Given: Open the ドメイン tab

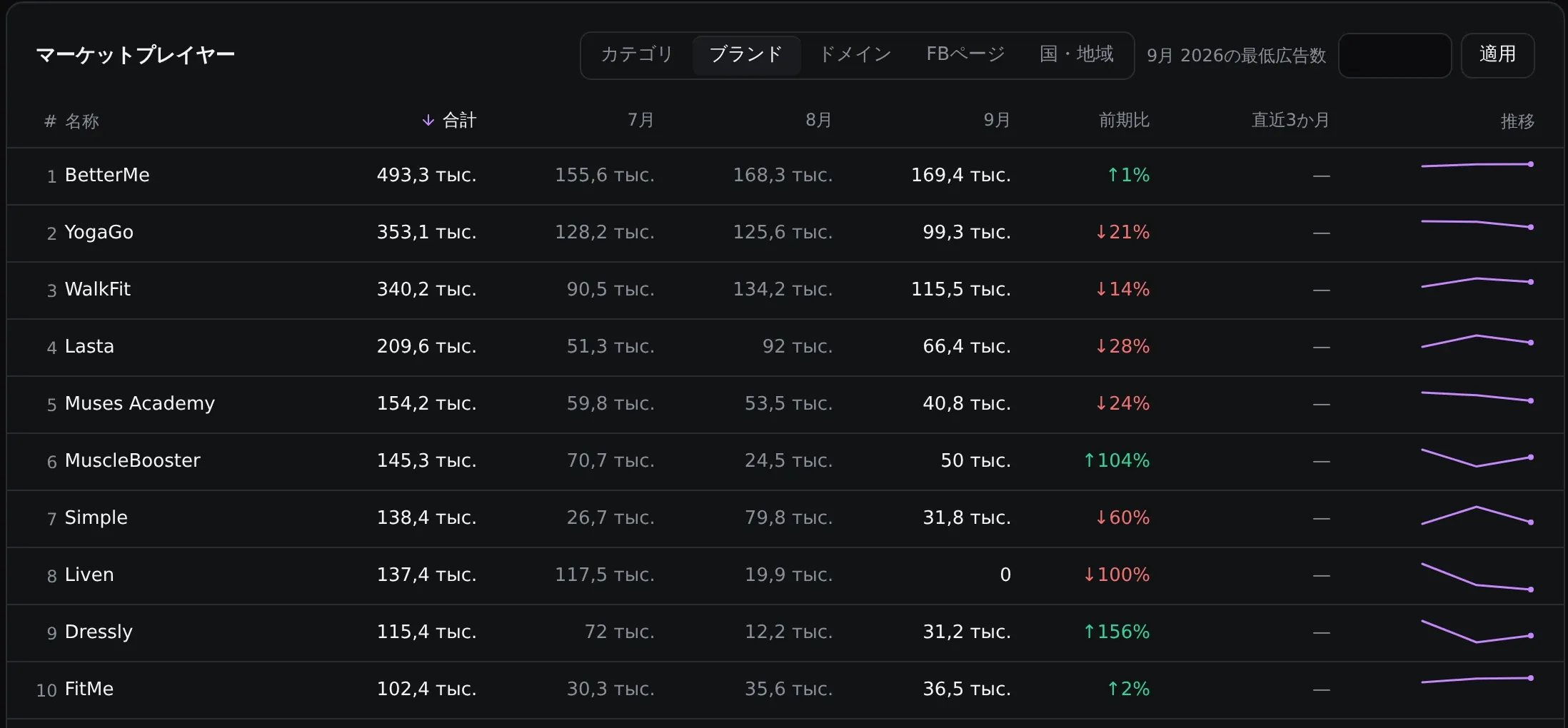Looking at the screenshot, I should coord(855,55).
